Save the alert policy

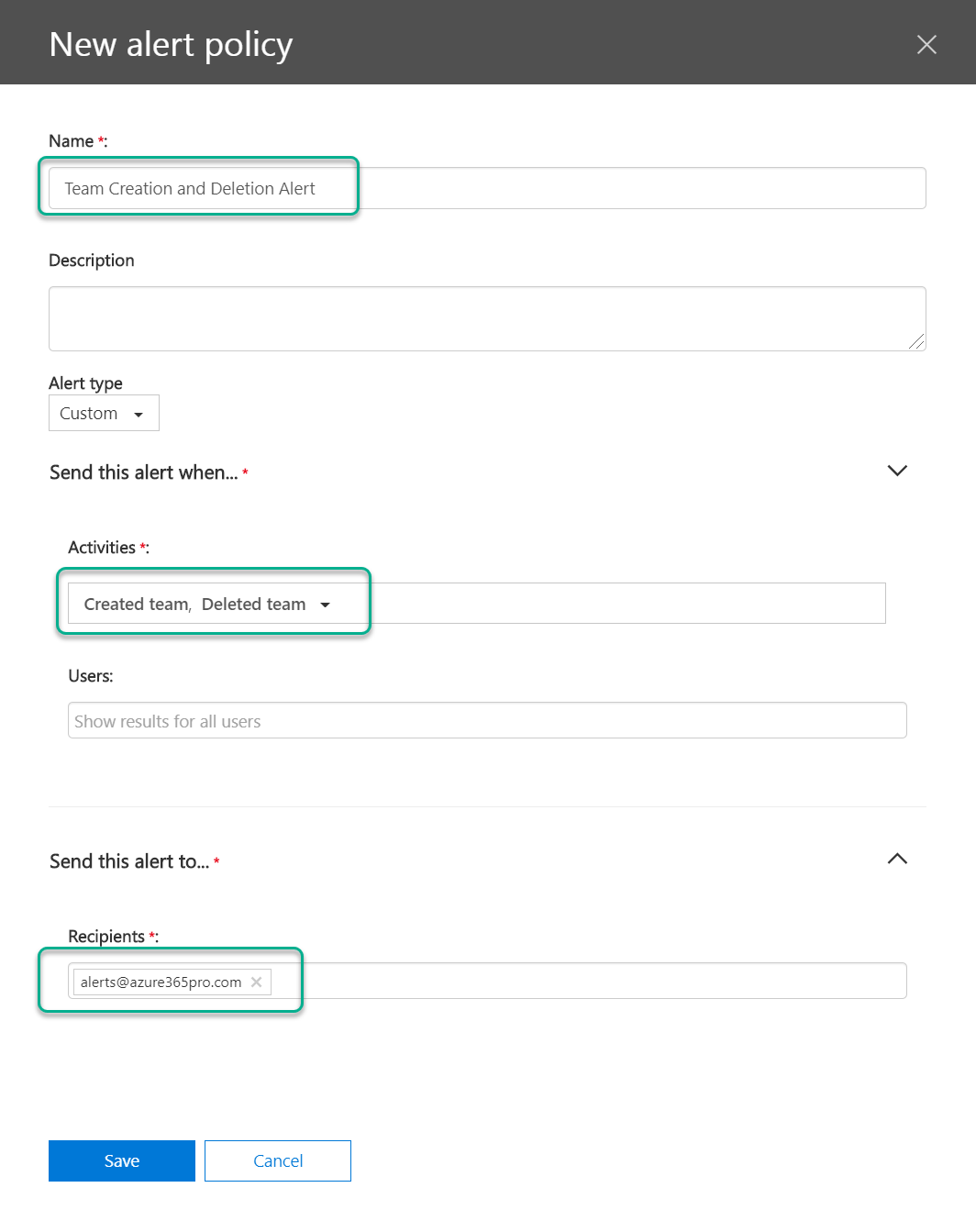[x=122, y=1160]
